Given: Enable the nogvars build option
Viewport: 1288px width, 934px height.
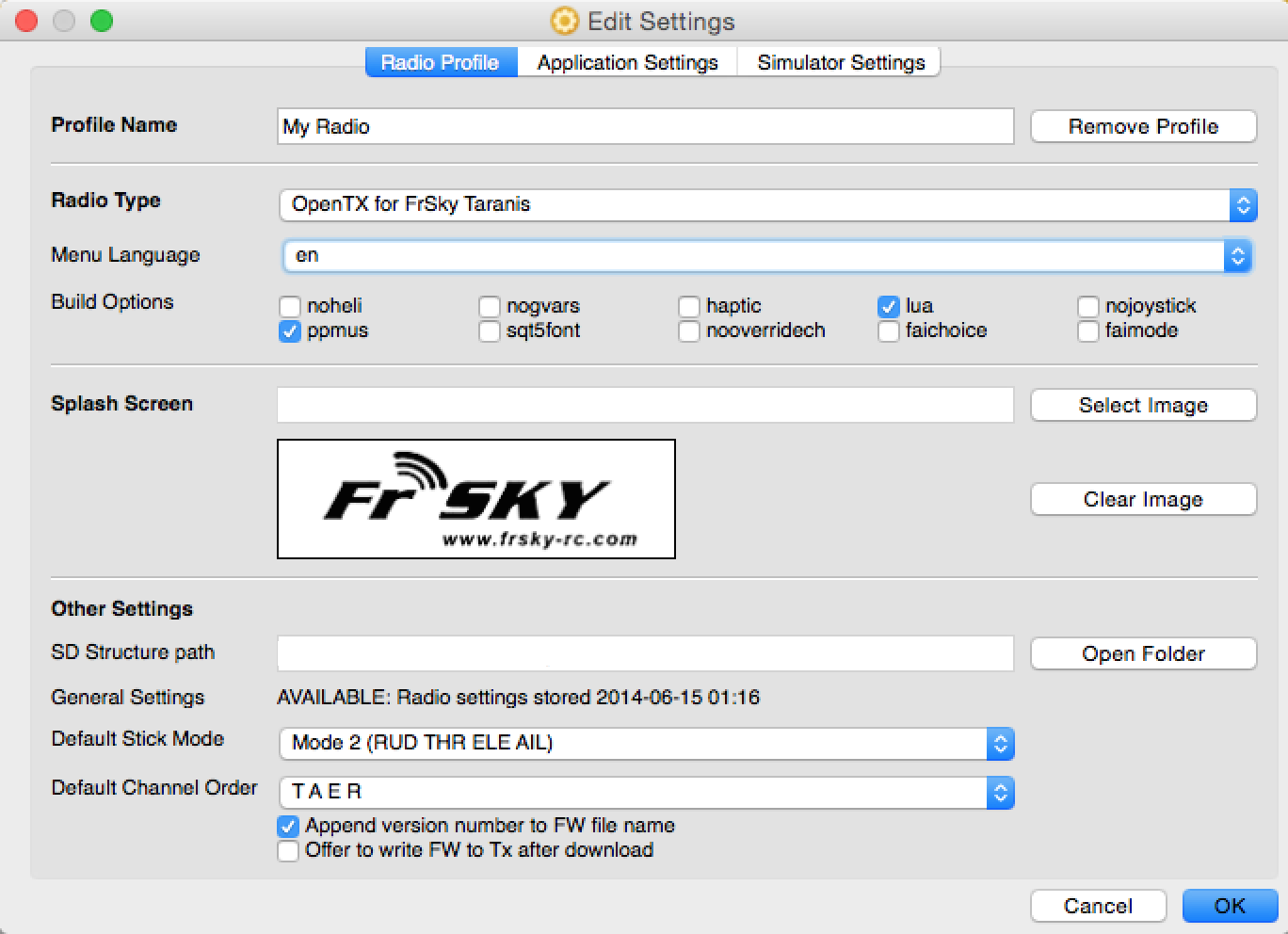Looking at the screenshot, I should (490, 306).
